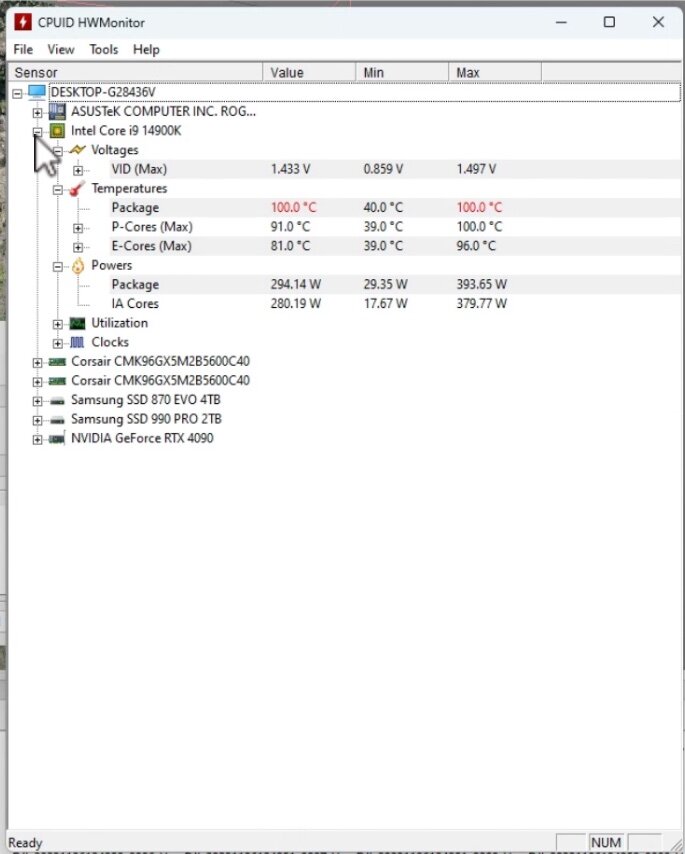Click the 0.859 V VID minimum
This screenshot has width=685, height=854.
coord(383,169)
